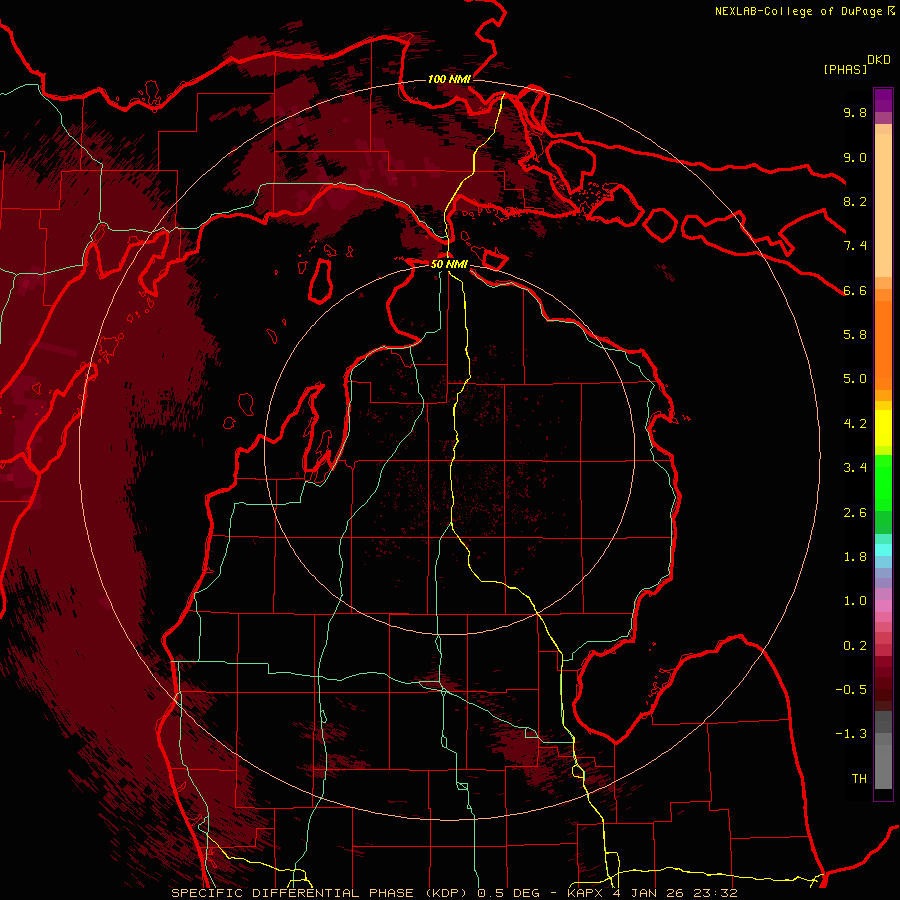
Task: Click the purple segment atop the color bar
Action: (883, 100)
